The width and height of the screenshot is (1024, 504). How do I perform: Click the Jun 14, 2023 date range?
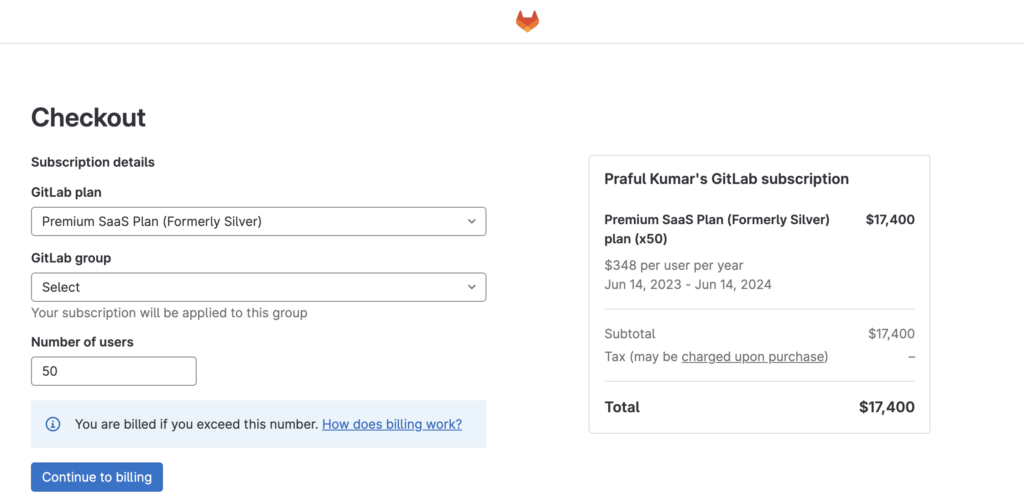[688, 285]
